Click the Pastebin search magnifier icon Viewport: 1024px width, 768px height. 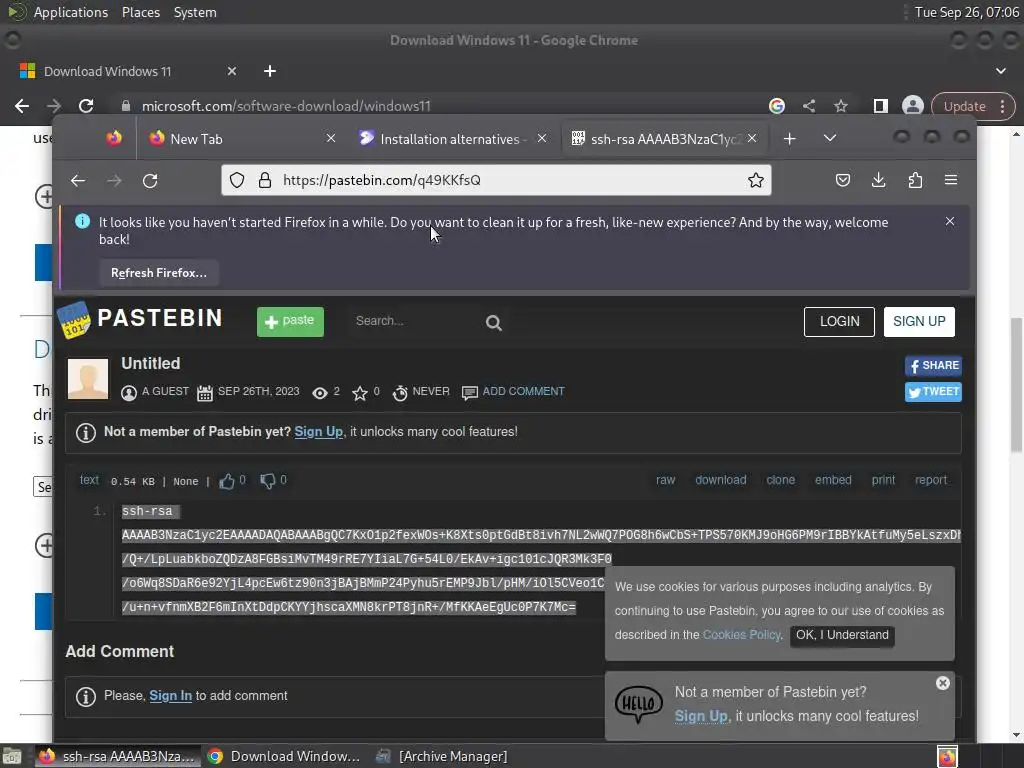494,323
